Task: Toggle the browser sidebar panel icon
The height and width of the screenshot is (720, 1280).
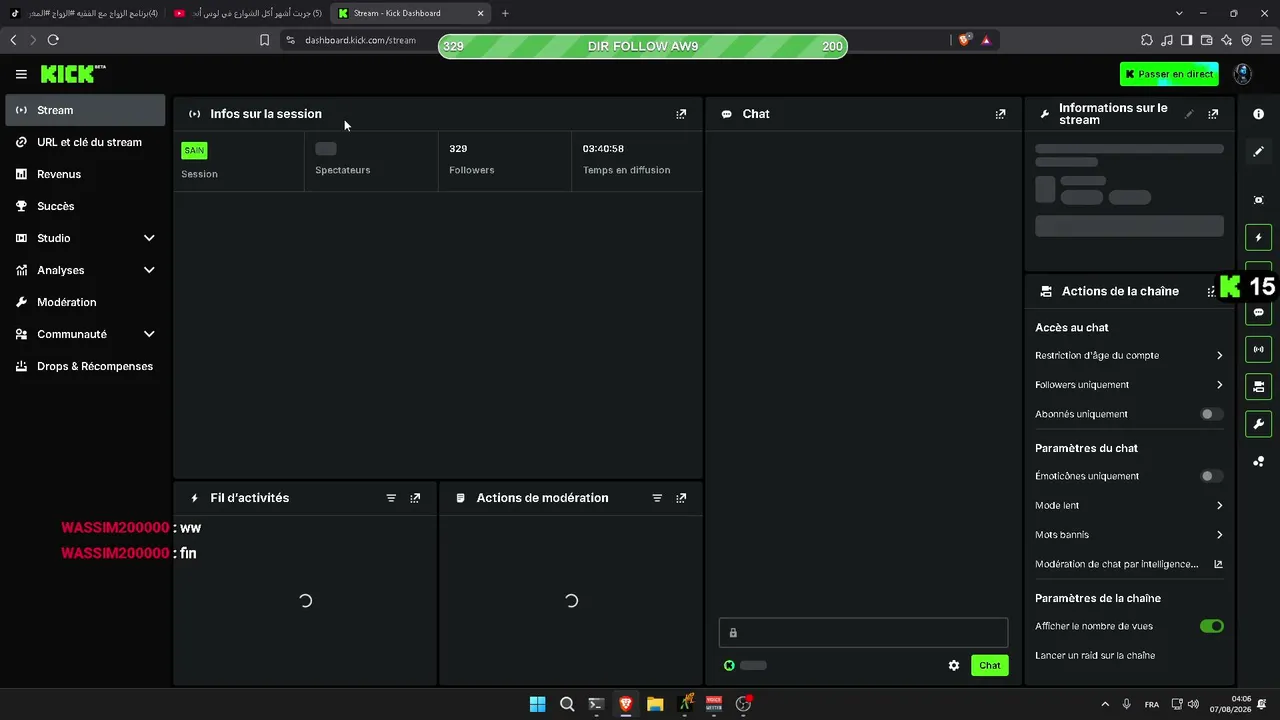Action: [1186, 40]
